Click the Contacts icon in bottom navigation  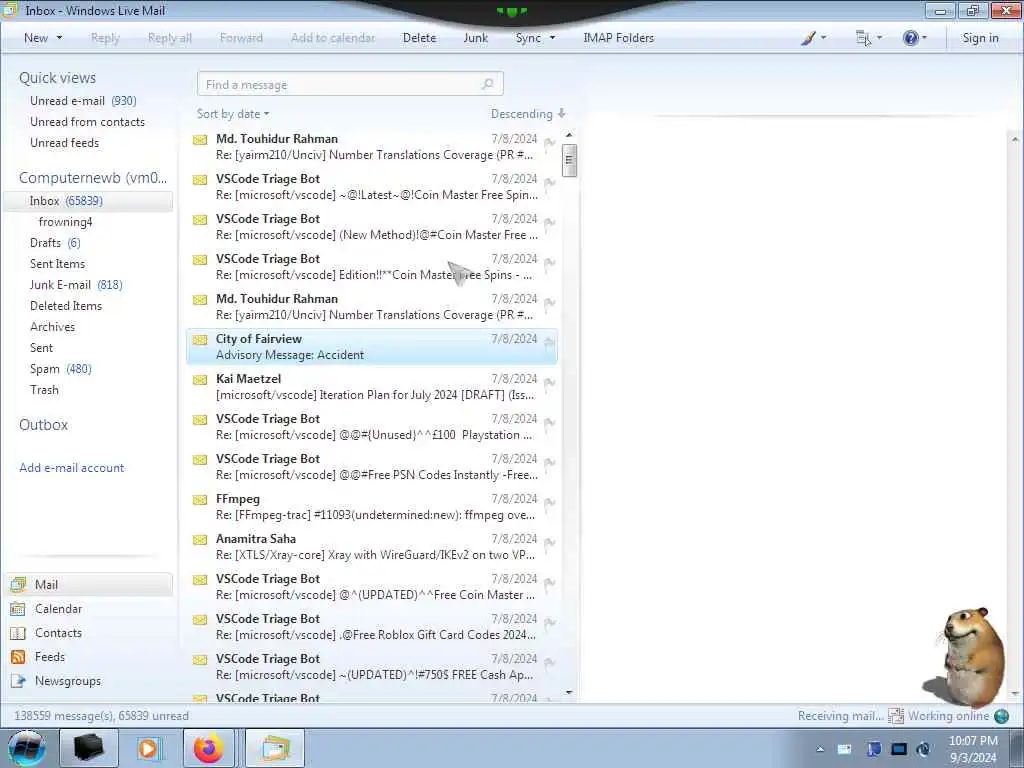tap(18, 633)
